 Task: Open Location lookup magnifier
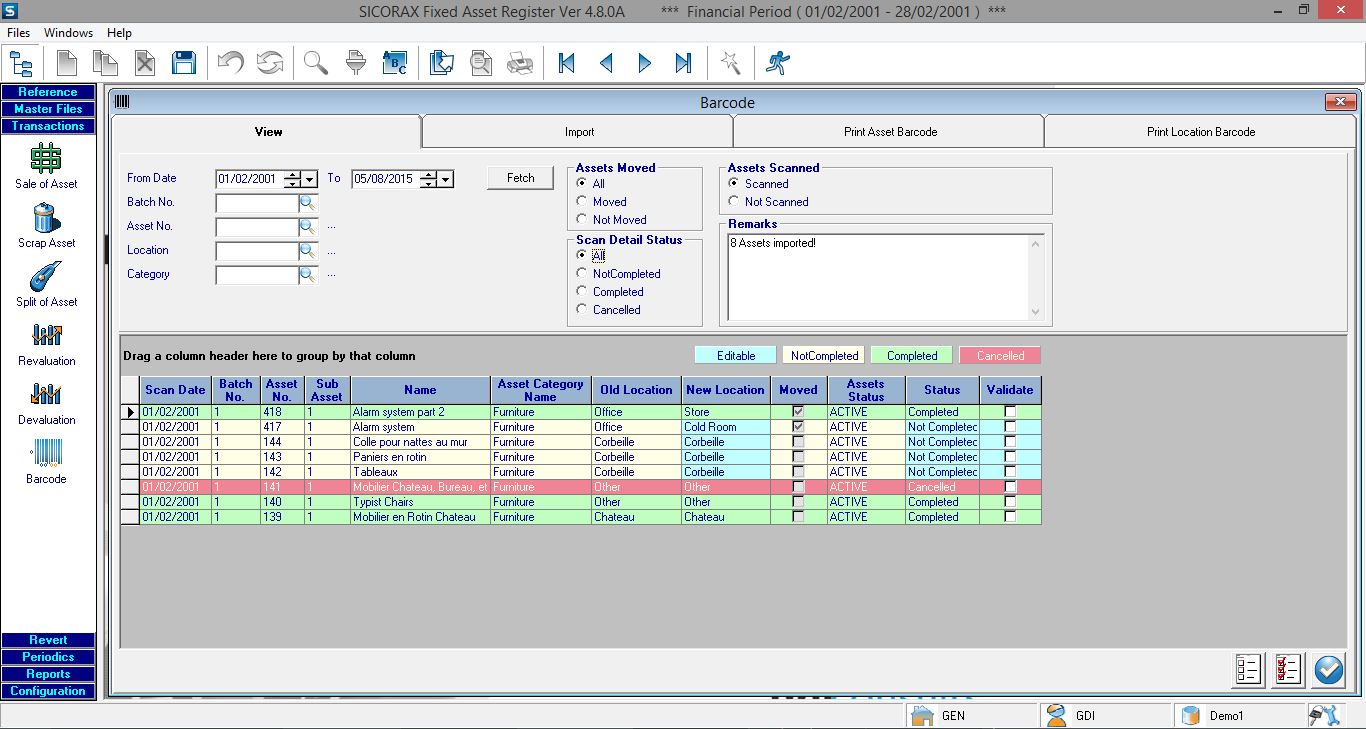(308, 251)
